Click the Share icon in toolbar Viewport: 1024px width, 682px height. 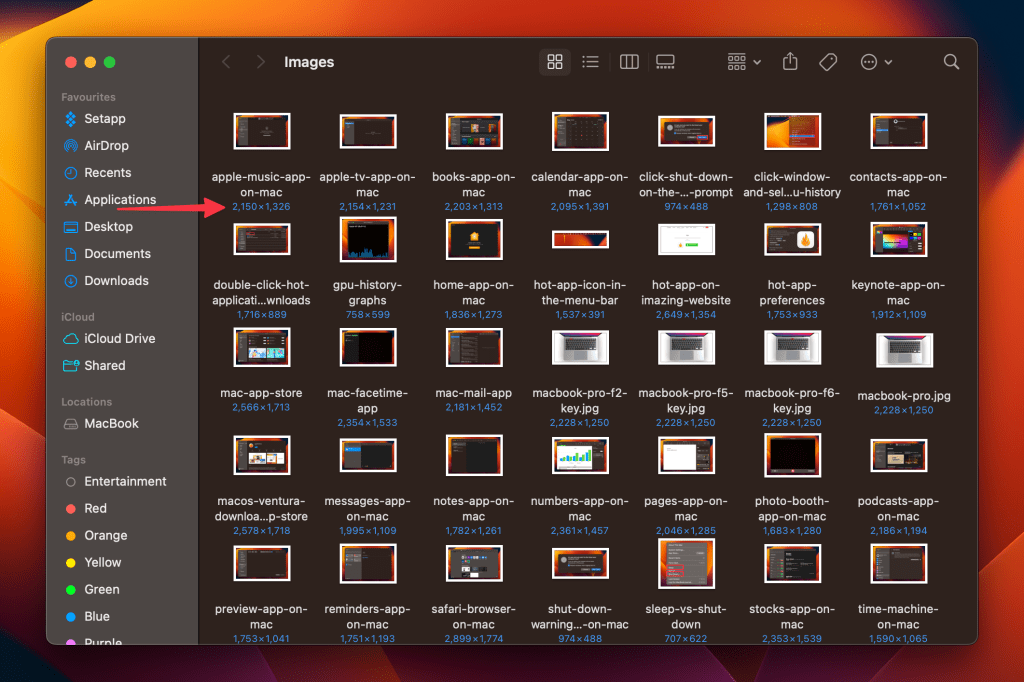click(x=790, y=62)
